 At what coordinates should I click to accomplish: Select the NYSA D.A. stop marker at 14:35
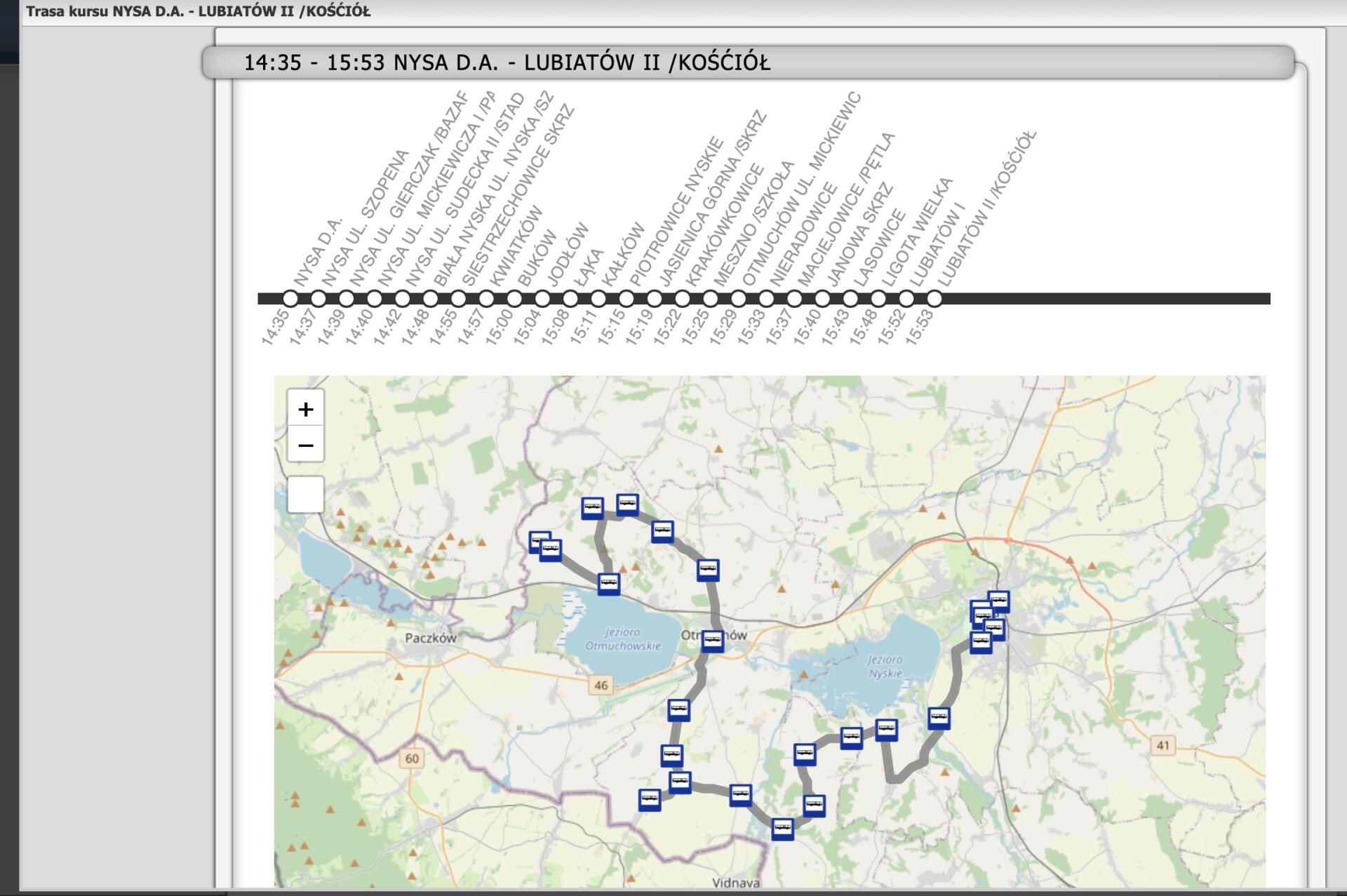290,299
